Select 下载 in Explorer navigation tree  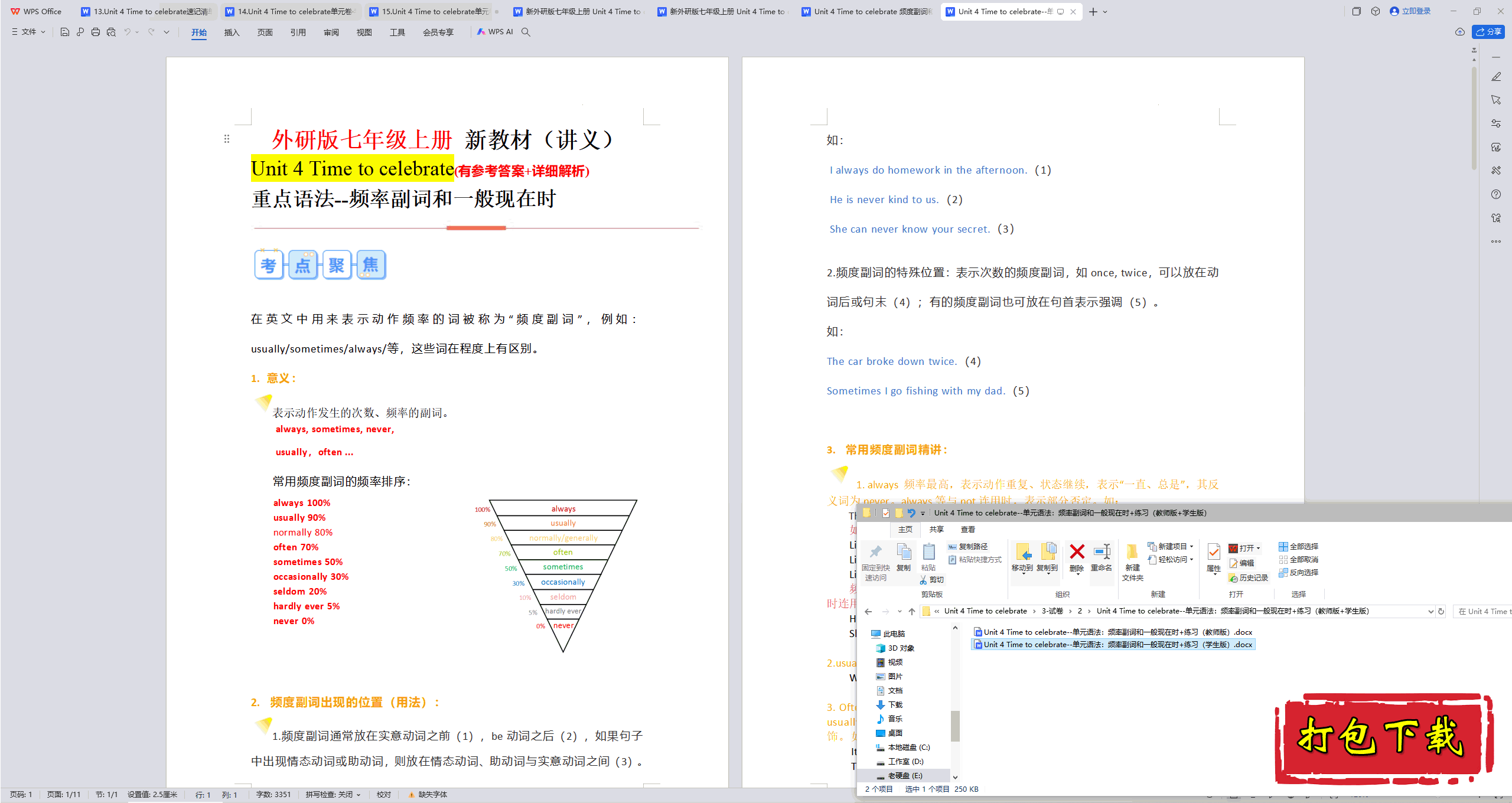[889, 705]
